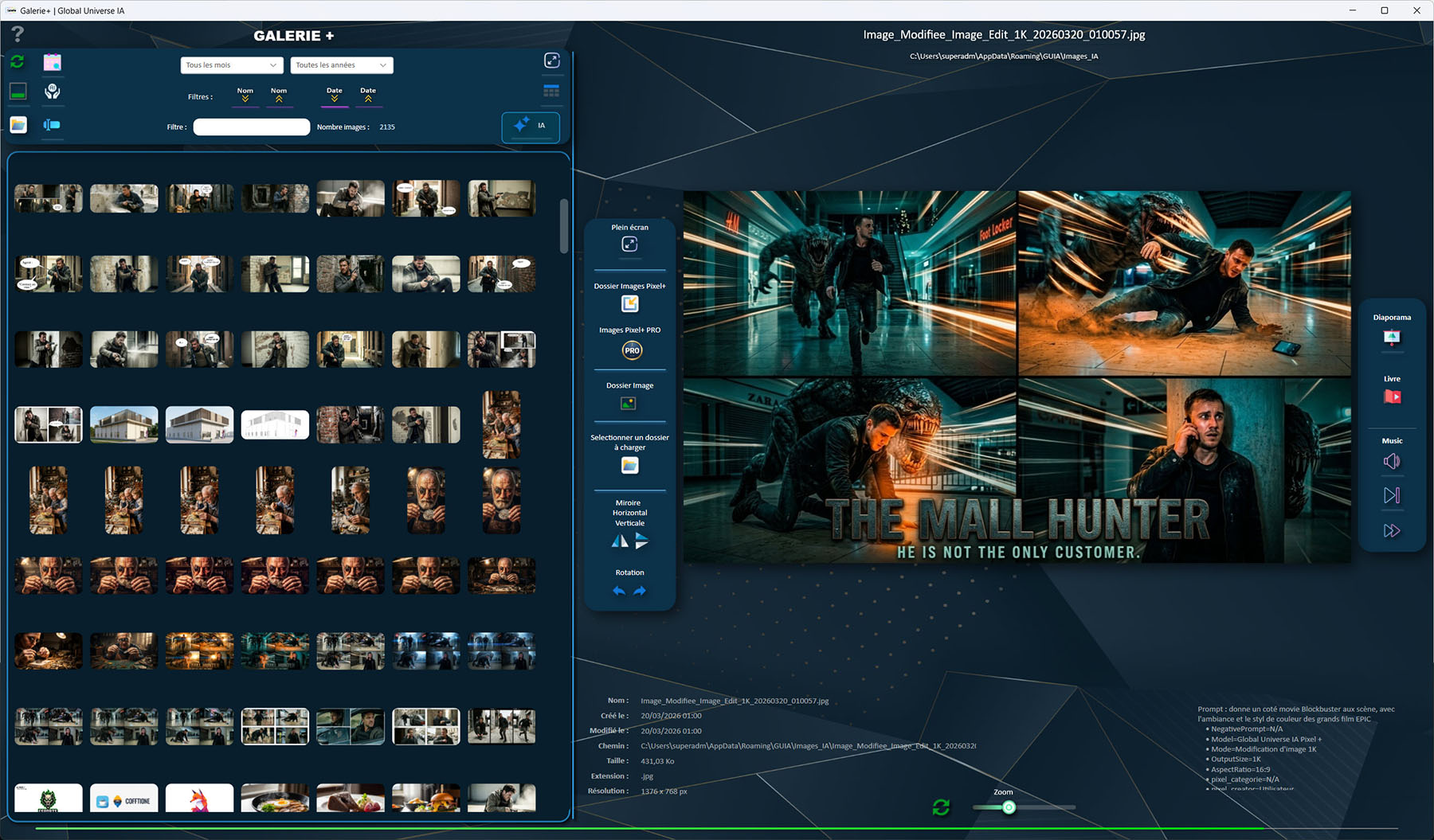Skip to next music track

point(1391,495)
